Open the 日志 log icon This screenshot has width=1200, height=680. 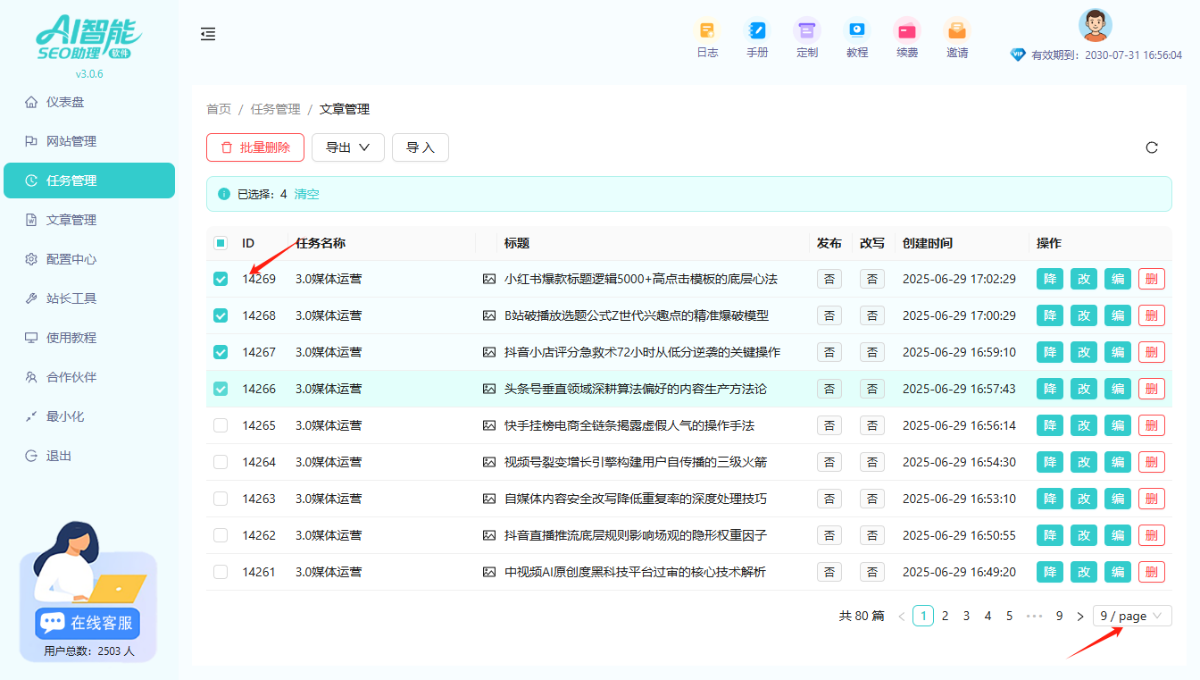[707, 30]
